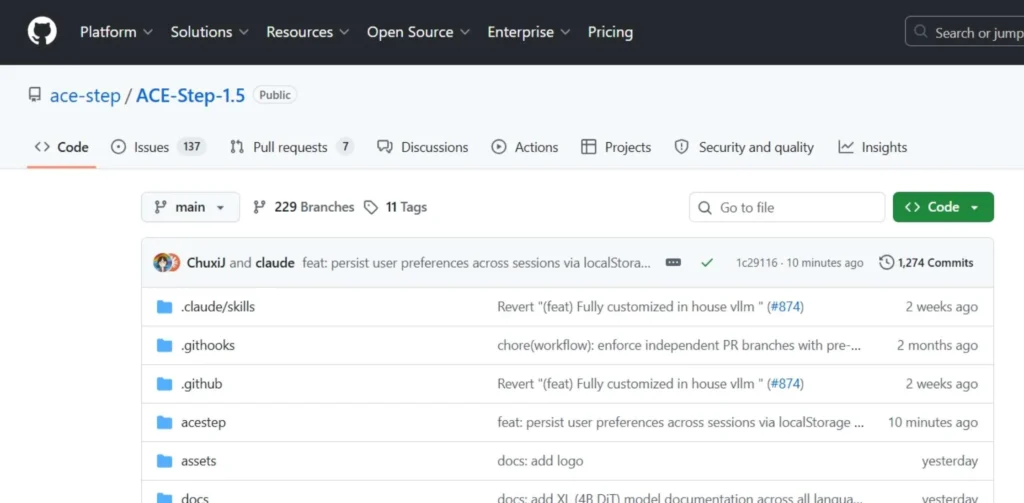Focus the Go to file search box
Image resolution: width=1024 pixels, height=503 pixels.
click(x=787, y=207)
